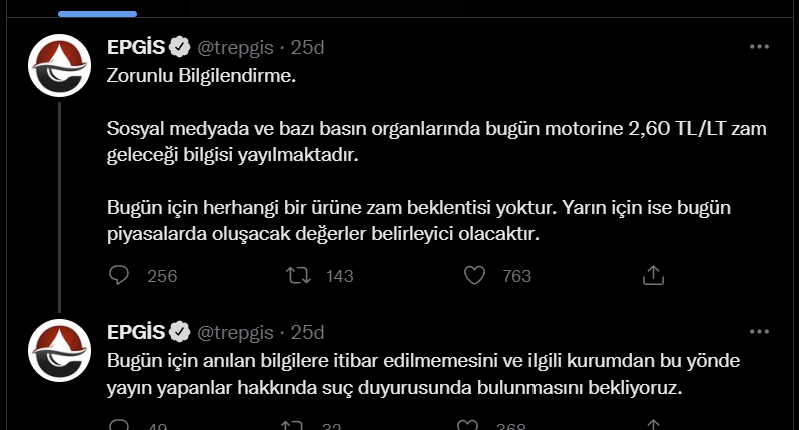The width and height of the screenshot is (799, 430).
Task: Like the tweet with 763 likes
Action: (x=474, y=276)
